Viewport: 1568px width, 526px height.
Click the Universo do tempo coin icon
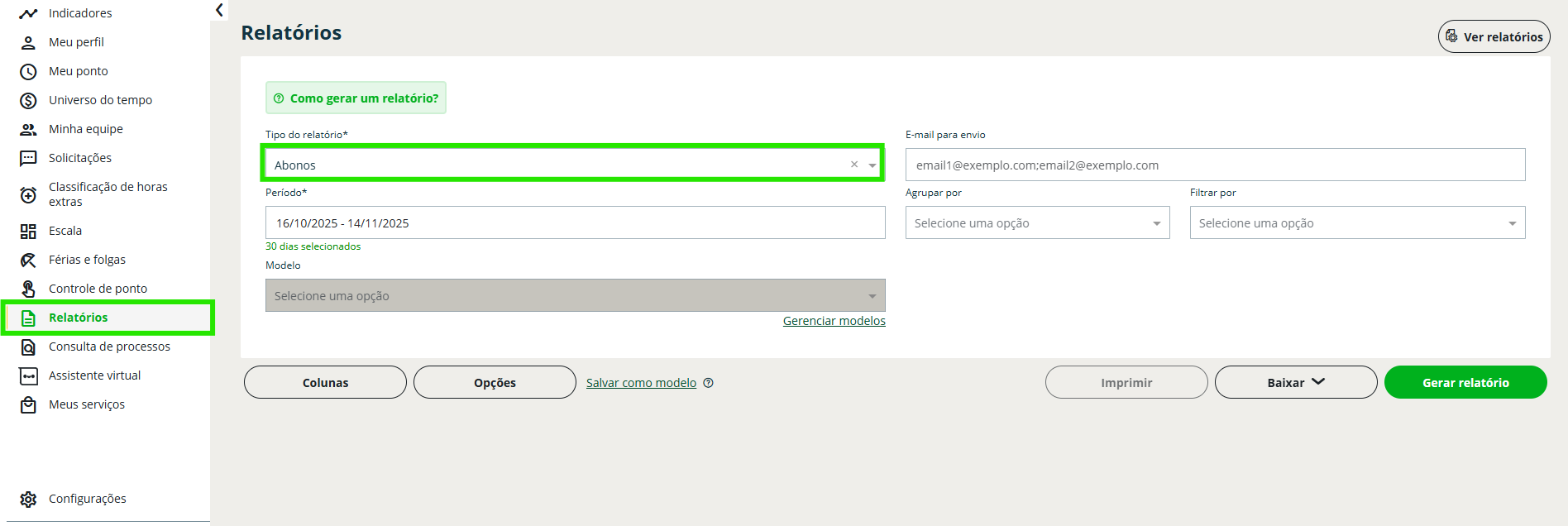[28, 101]
